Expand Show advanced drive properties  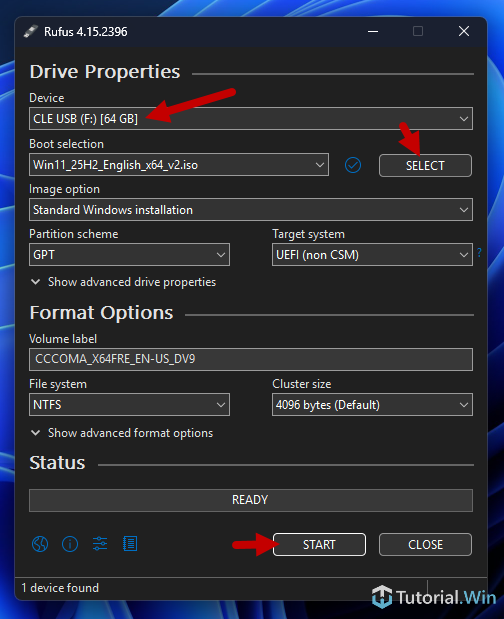point(123,282)
